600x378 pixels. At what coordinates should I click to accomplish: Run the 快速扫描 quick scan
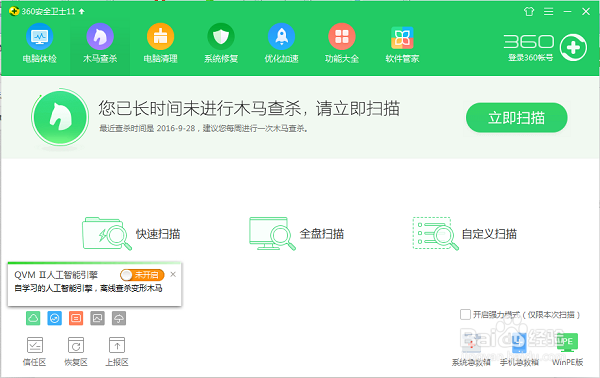pos(131,233)
